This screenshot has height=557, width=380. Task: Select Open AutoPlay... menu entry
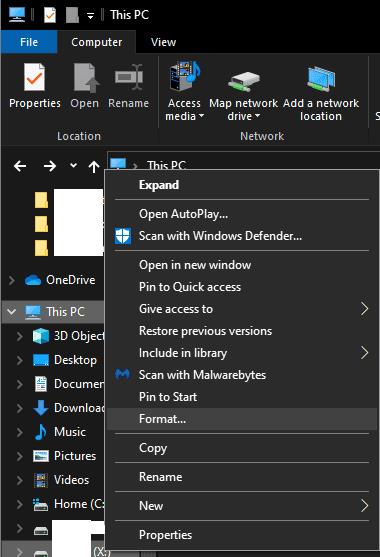(x=241, y=214)
